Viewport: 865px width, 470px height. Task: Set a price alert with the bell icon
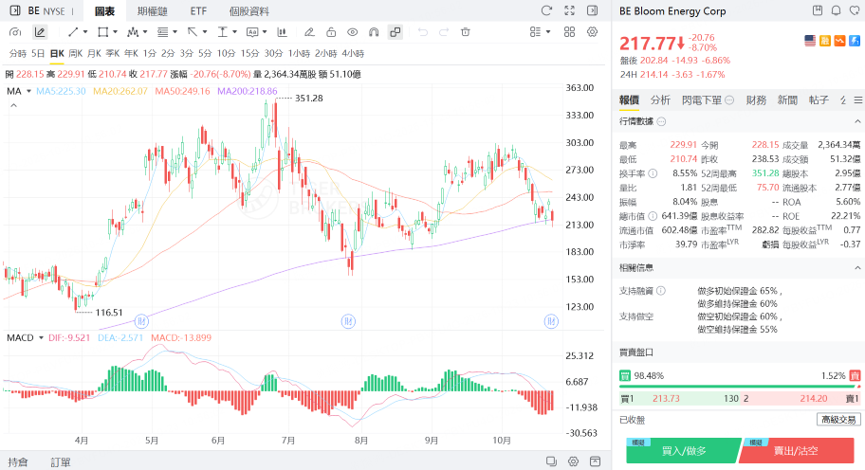pyautogui.click(x=836, y=10)
